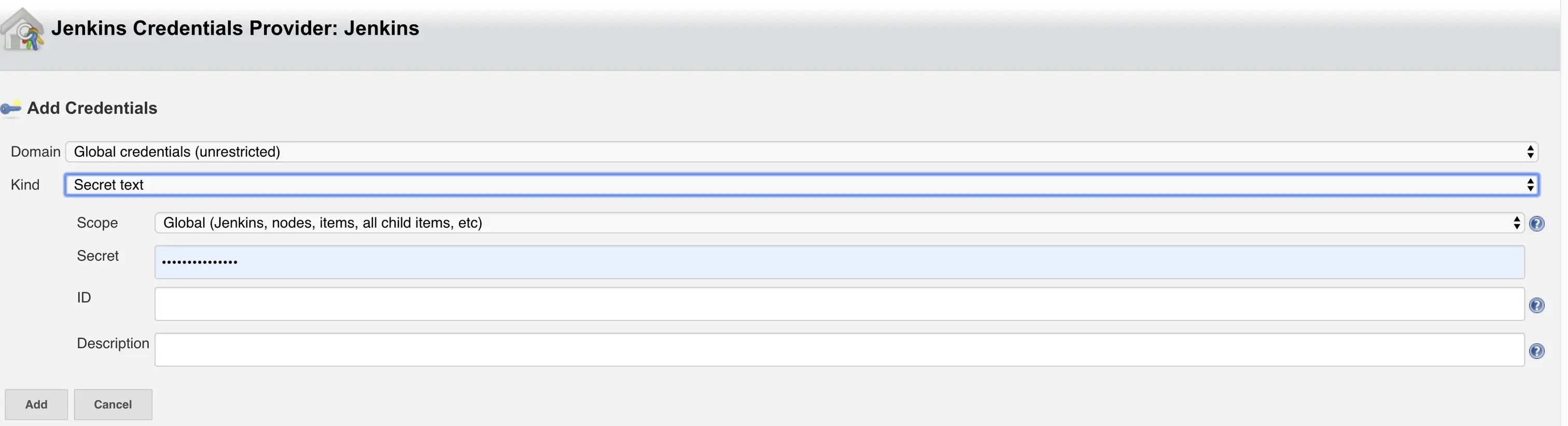Click the Secret field label
This screenshot has width=1568, height=426.
pos(97,256)
